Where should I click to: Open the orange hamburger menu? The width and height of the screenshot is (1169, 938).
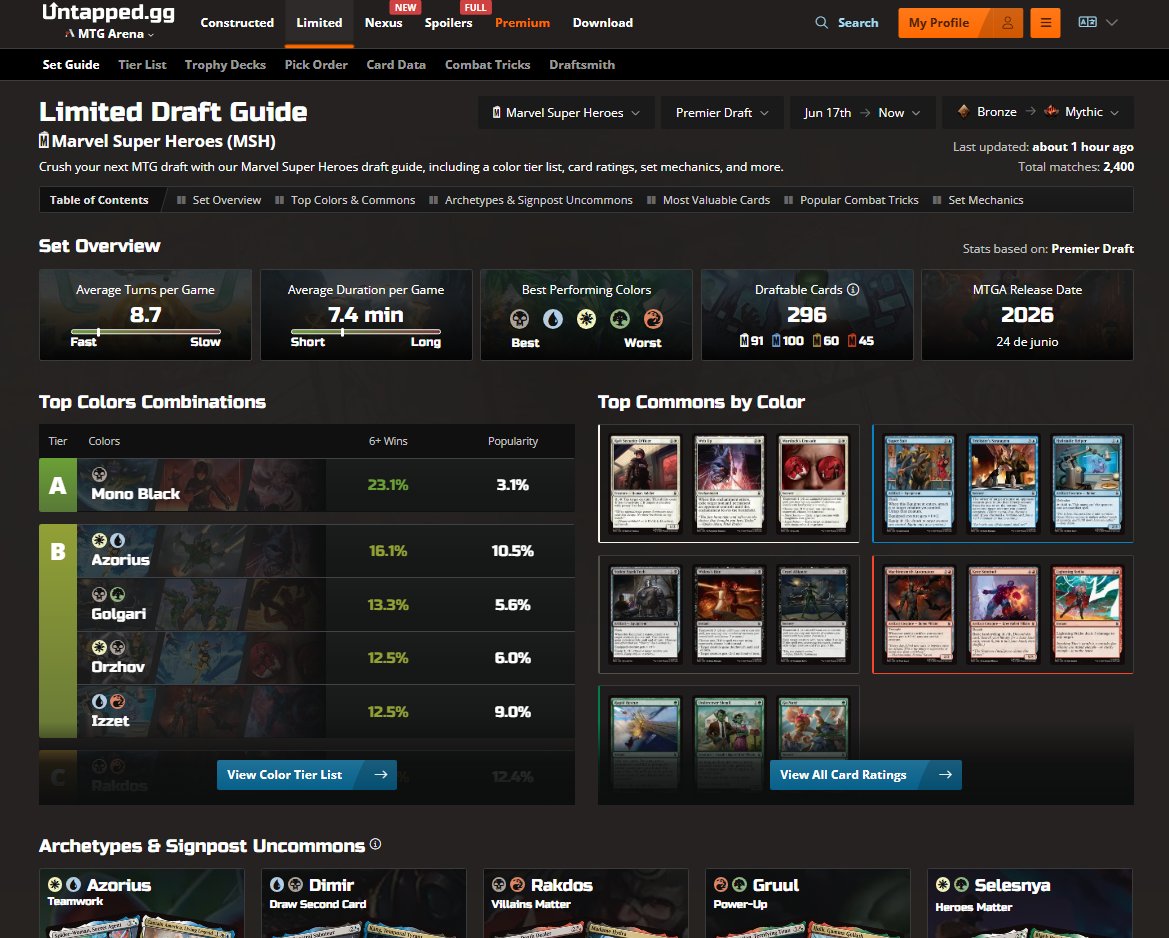[1045, 23]
